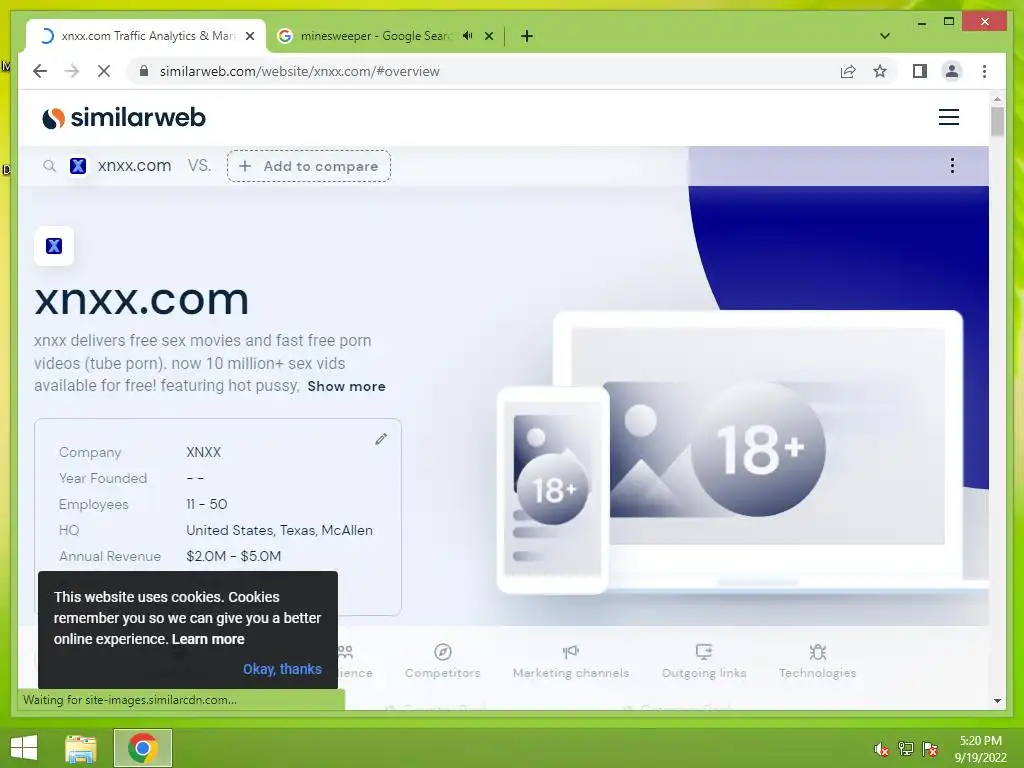This screenshot has height=768, width=1024.
Task: Bookmark this page with star icon
Action: (x=880, y=71)
